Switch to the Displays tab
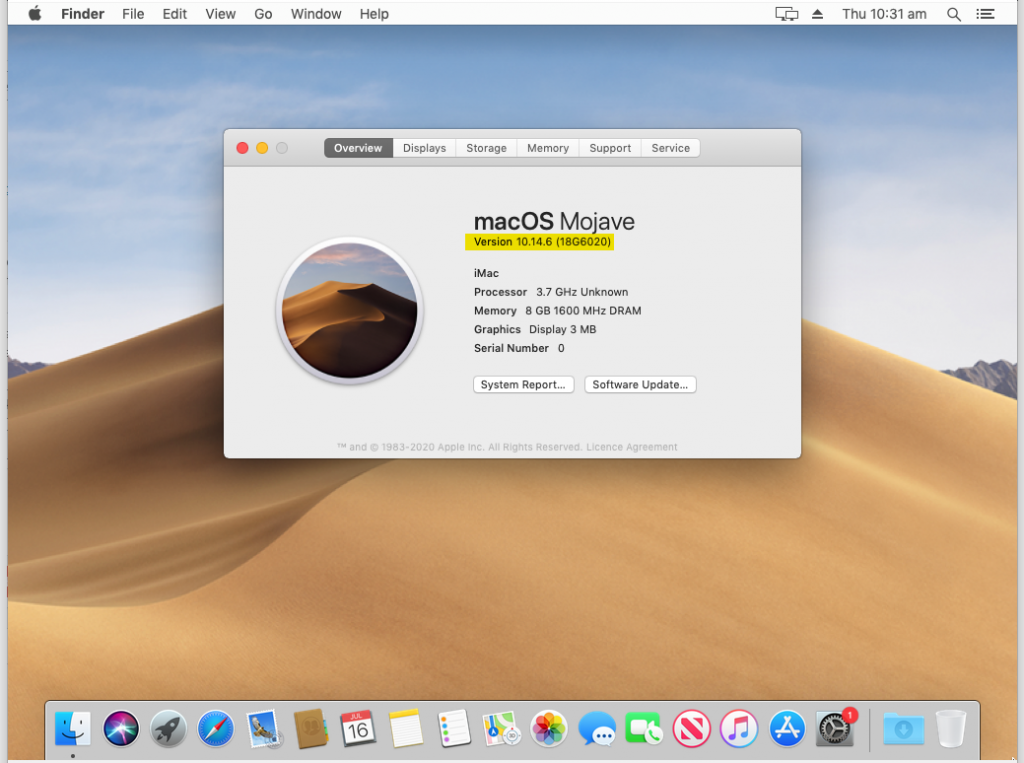Image resolution: width=1024 pixels, height=763 pixels. click(x=424, y=148)
